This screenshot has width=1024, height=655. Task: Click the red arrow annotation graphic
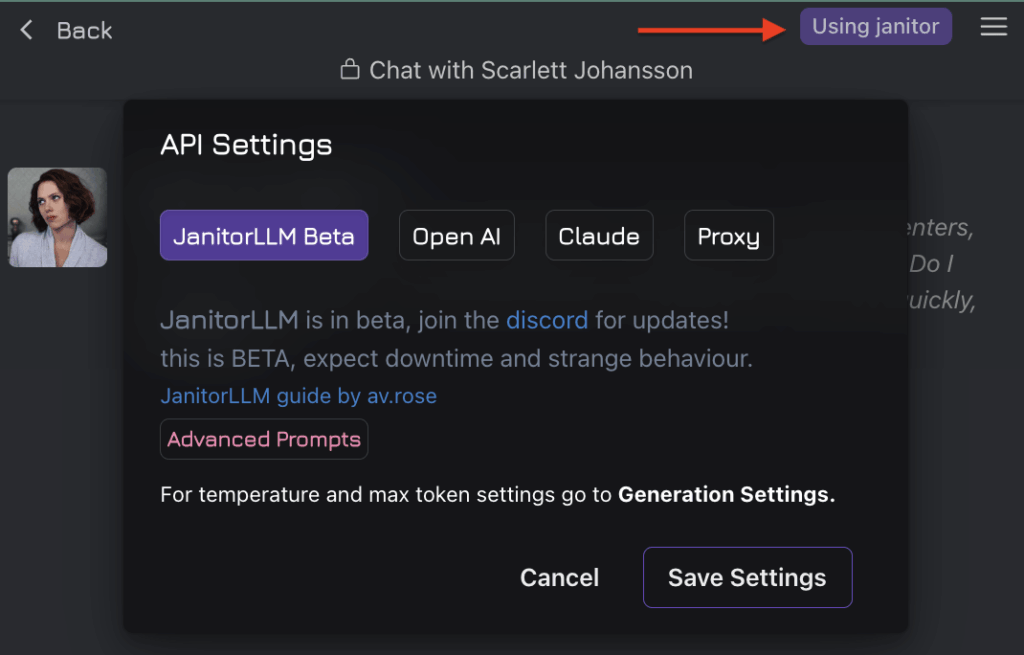(711, 29)
